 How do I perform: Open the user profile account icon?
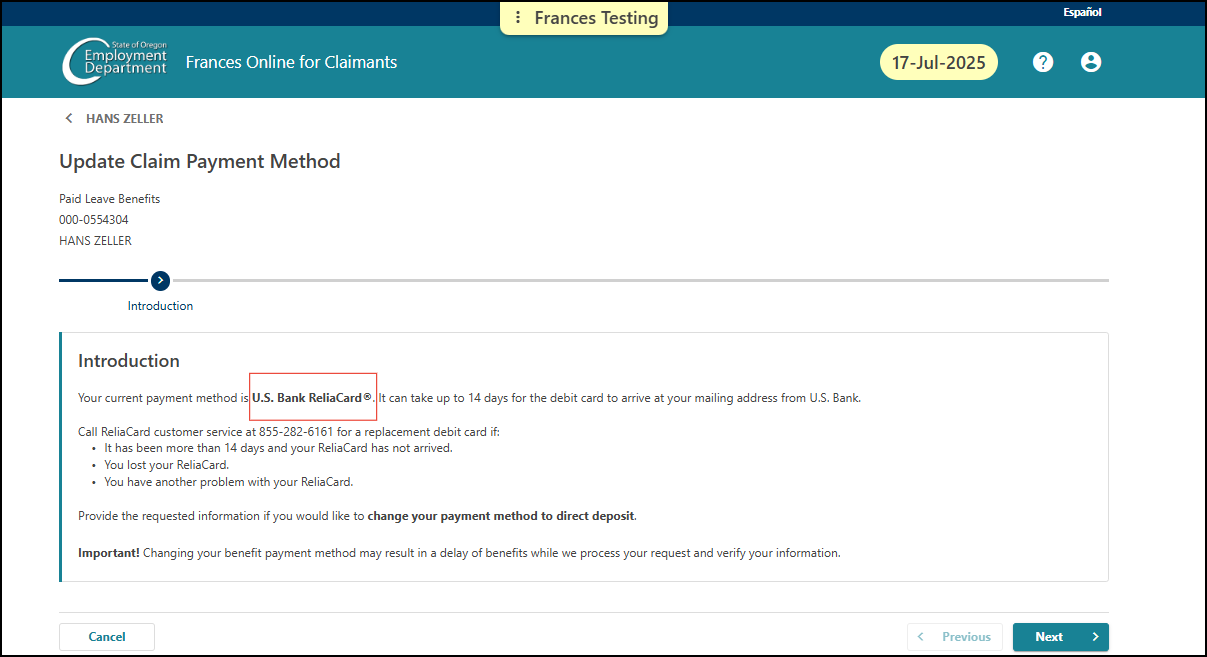point(1091,62)
